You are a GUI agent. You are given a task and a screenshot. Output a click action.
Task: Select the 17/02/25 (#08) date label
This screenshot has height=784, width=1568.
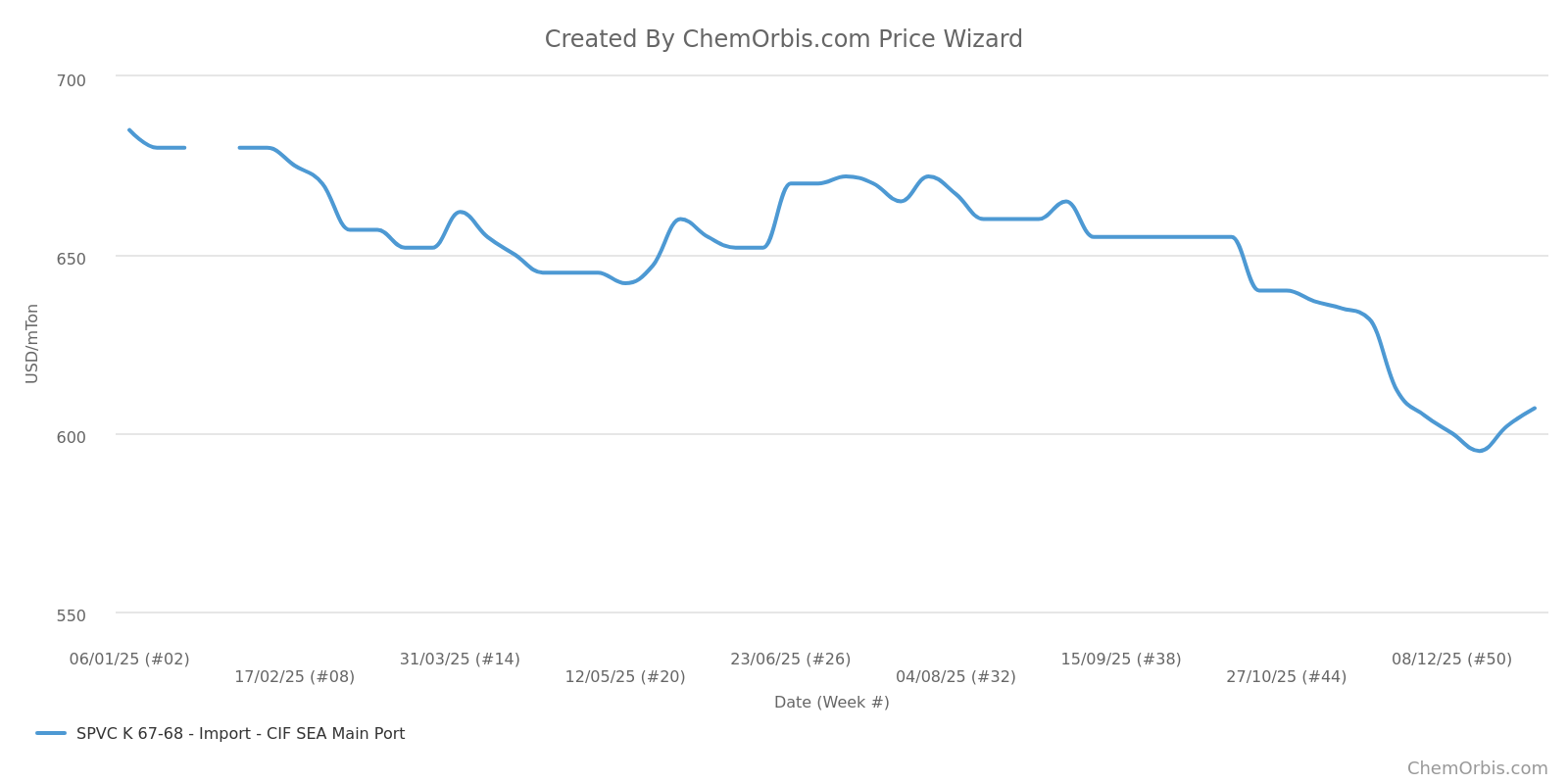(x=294, y=677)
